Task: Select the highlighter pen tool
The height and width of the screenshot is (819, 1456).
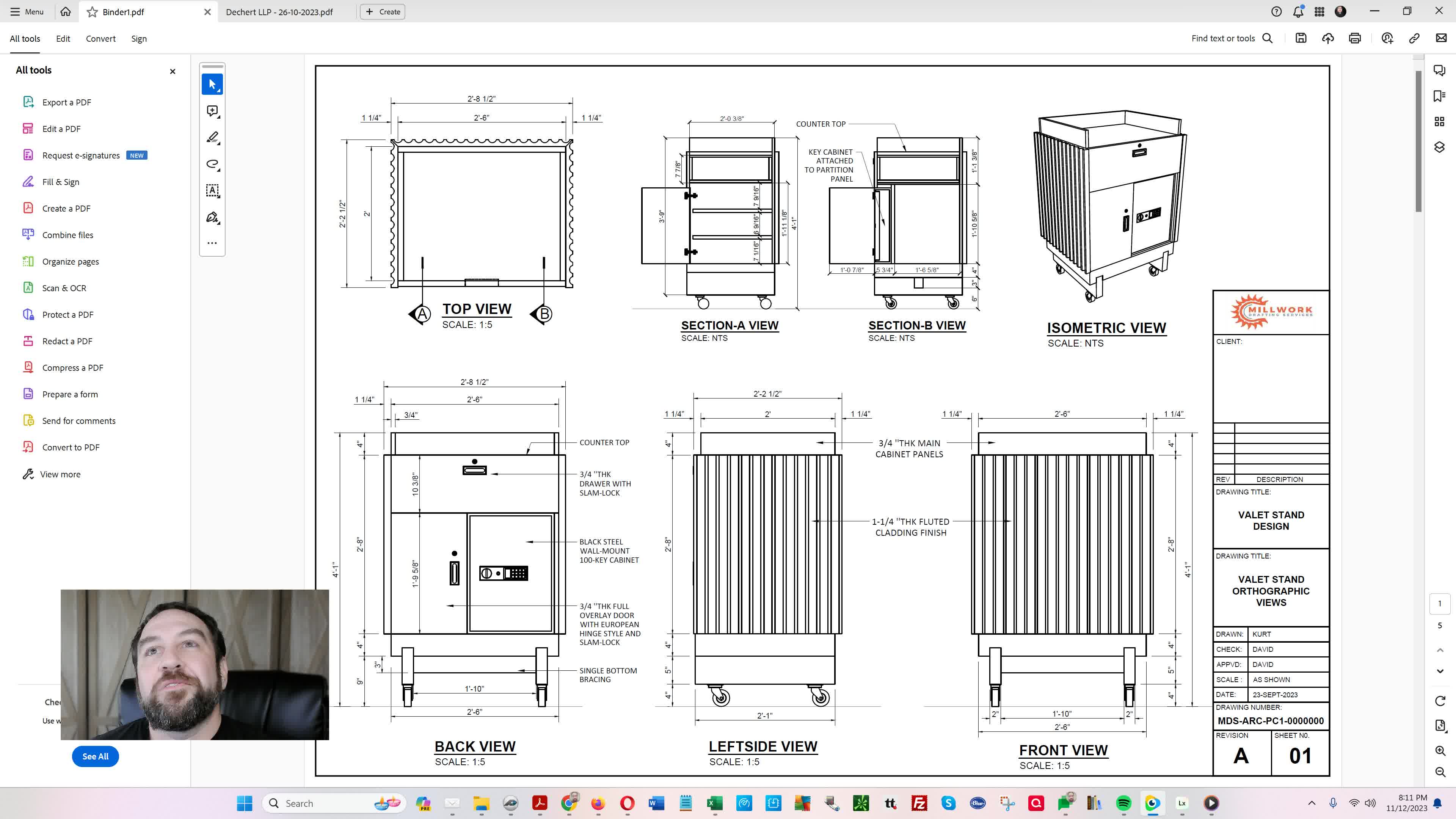Action: tap(212, 137)
